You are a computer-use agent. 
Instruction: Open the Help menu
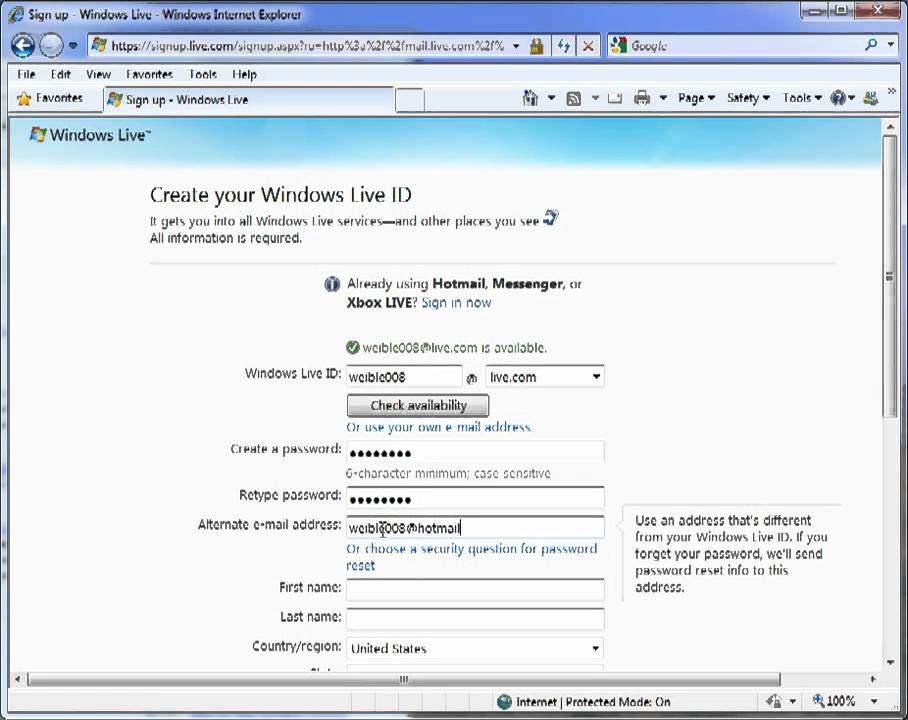(244, 74)
